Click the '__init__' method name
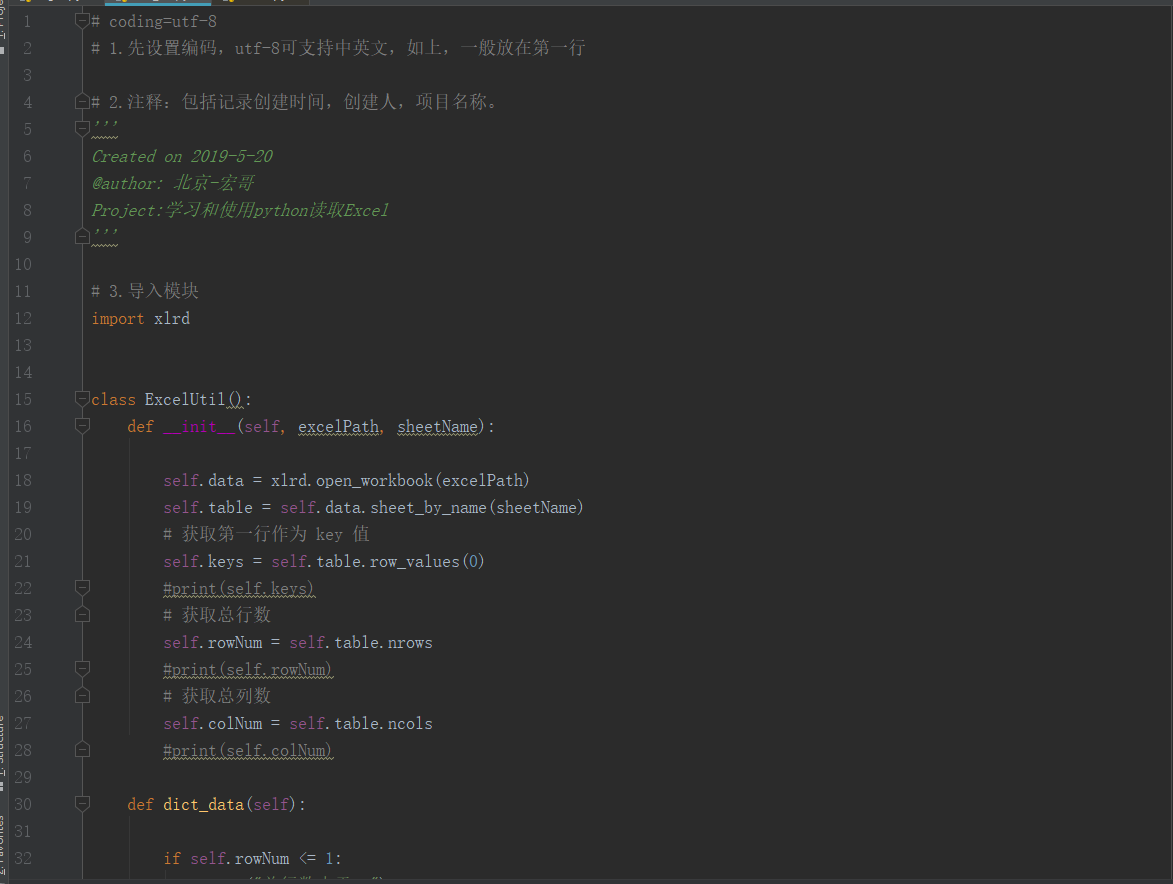The height and width of the screenshot is (884, 1173). pyautogui.click(x=199, y=426)
